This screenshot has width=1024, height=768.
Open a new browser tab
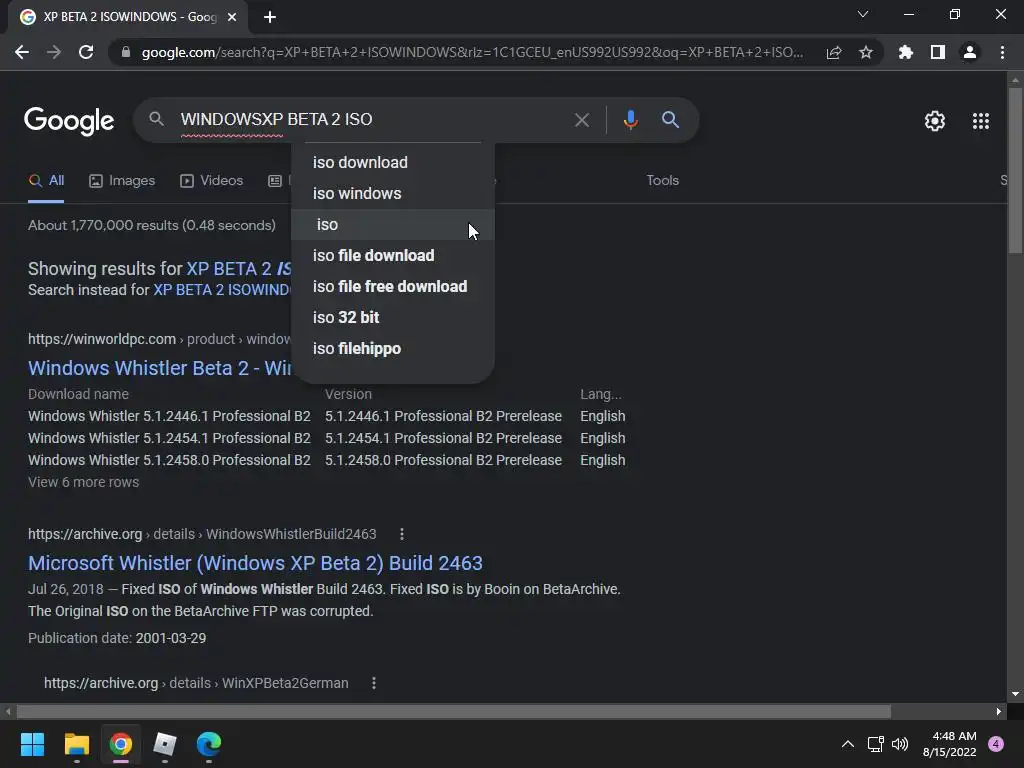[270, 17]
